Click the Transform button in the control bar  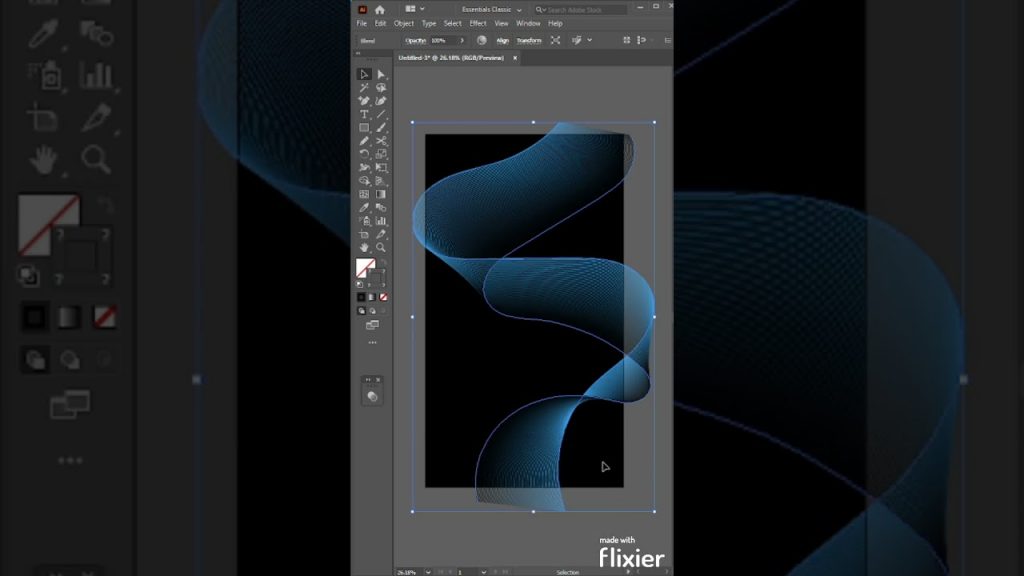(x=530, y=40)
